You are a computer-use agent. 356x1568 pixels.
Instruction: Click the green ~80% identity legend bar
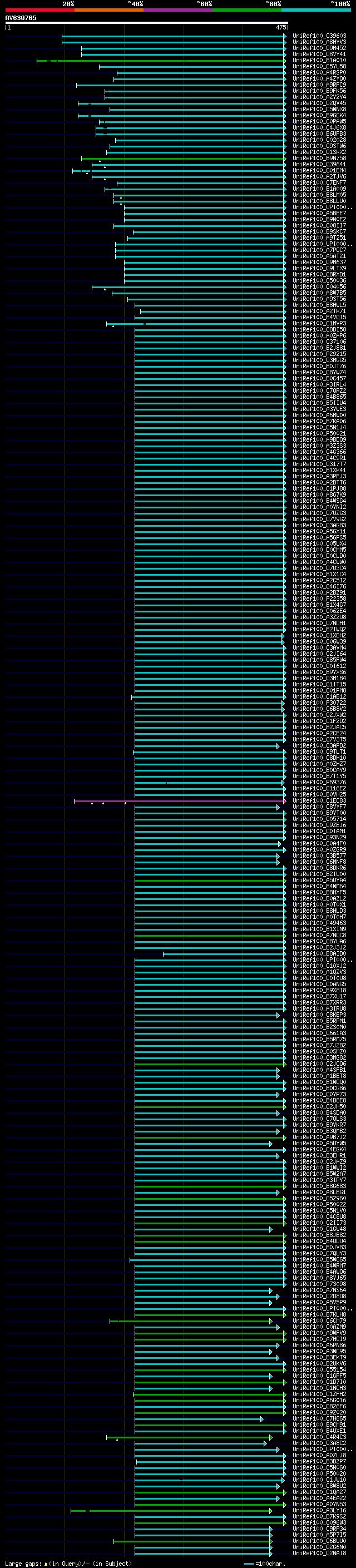247,10
